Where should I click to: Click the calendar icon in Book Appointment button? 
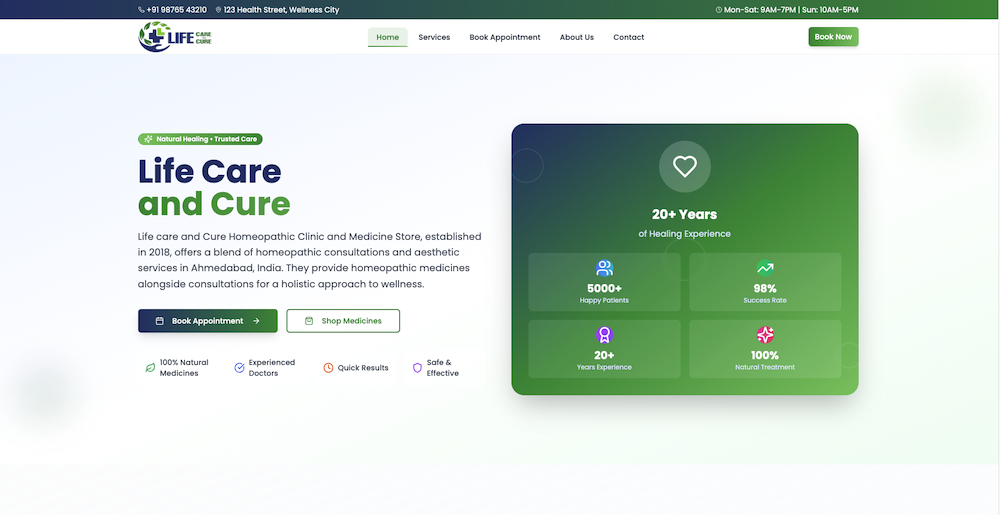click(160, 321)
